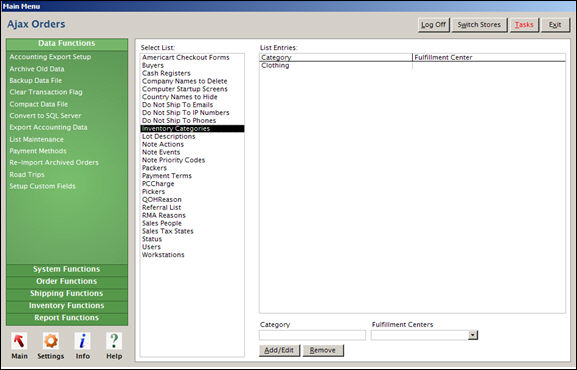Click the Remove button
577x370 pixels.
pos(323,350)
